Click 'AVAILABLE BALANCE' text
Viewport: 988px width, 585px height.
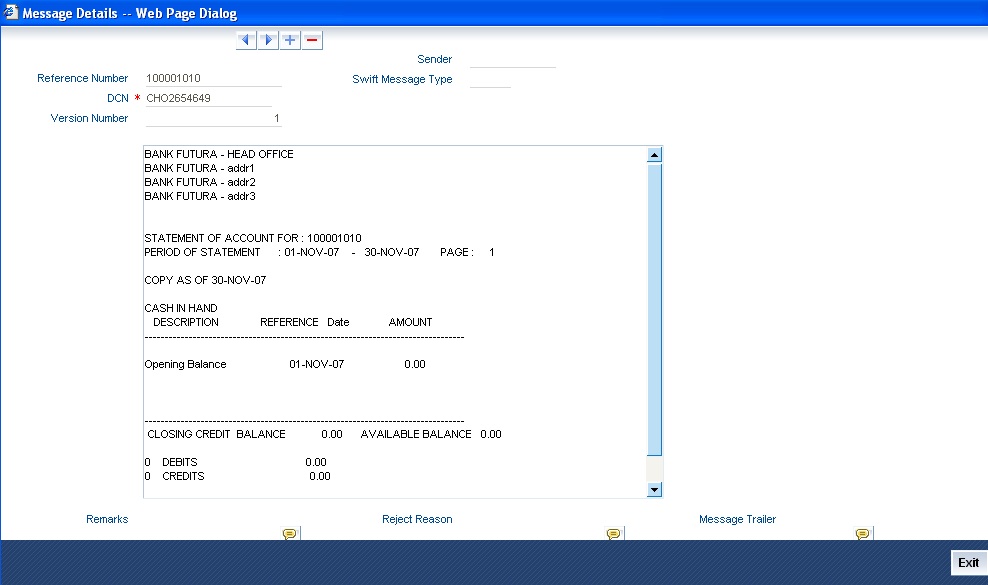pos(416,434)
